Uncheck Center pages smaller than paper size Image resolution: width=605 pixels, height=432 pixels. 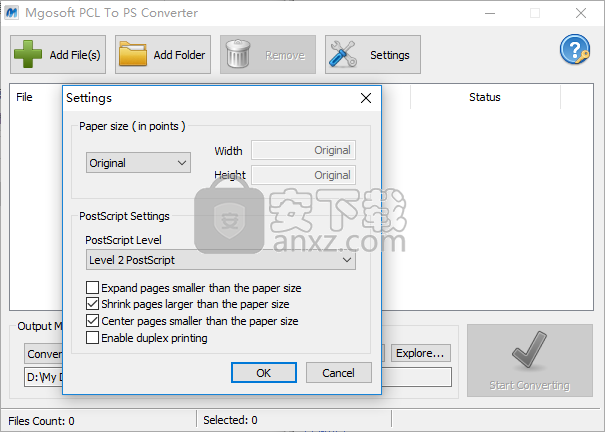pos(93,321)
